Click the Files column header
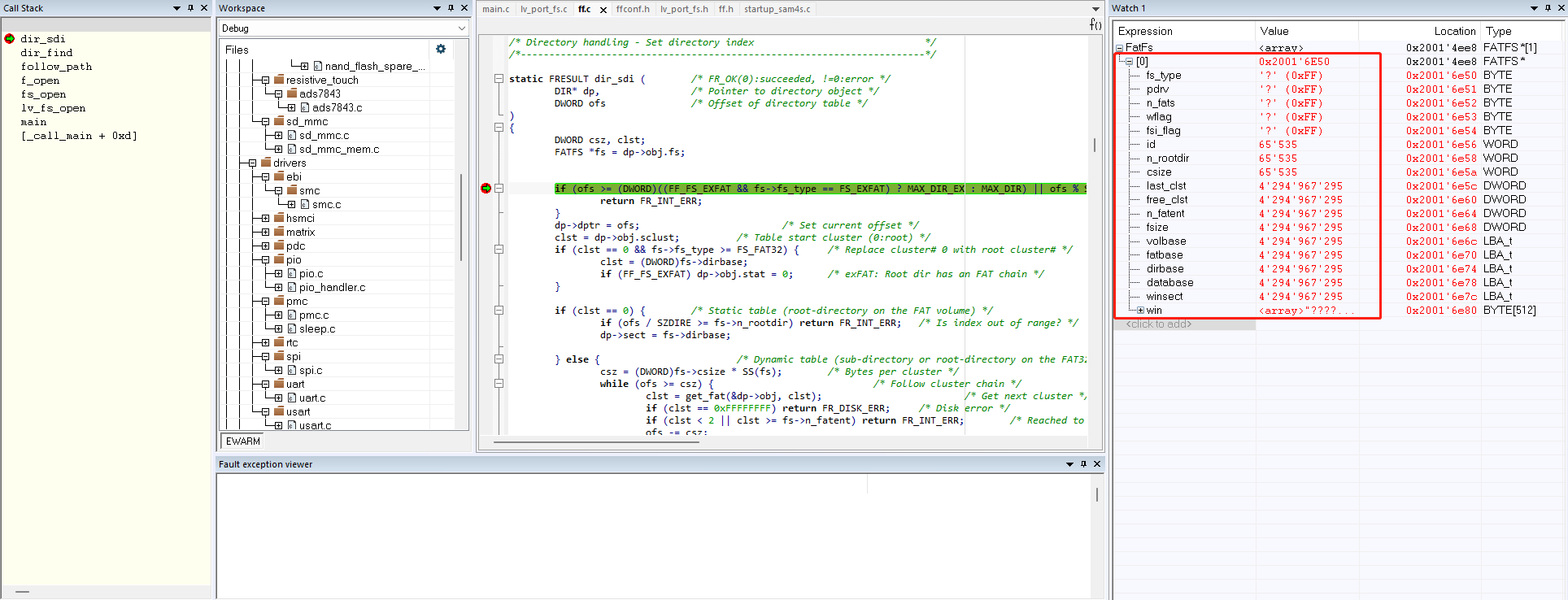This screenshot has height=600, width=1568. pyautogui.click(x=325, y=50)
